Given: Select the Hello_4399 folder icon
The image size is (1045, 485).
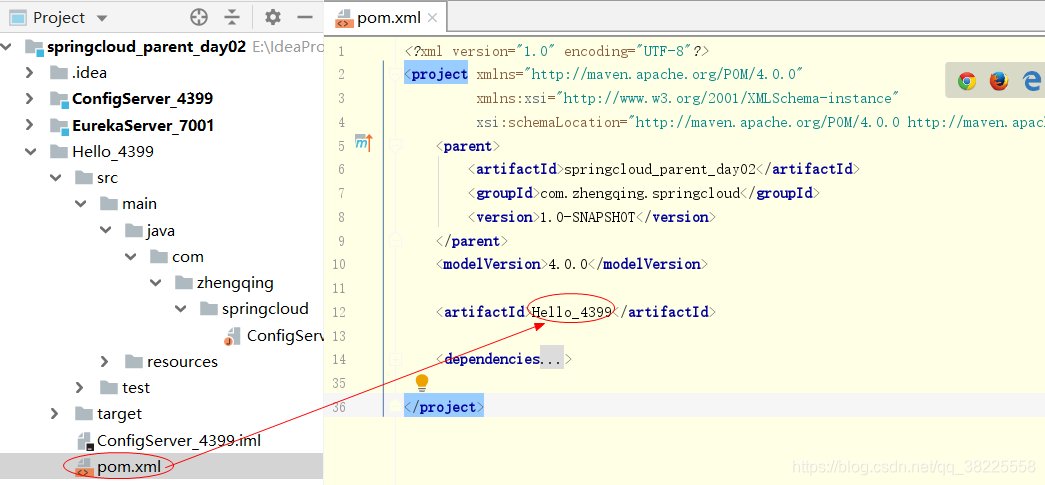Looking at the screenshot, I should [59, 151].
